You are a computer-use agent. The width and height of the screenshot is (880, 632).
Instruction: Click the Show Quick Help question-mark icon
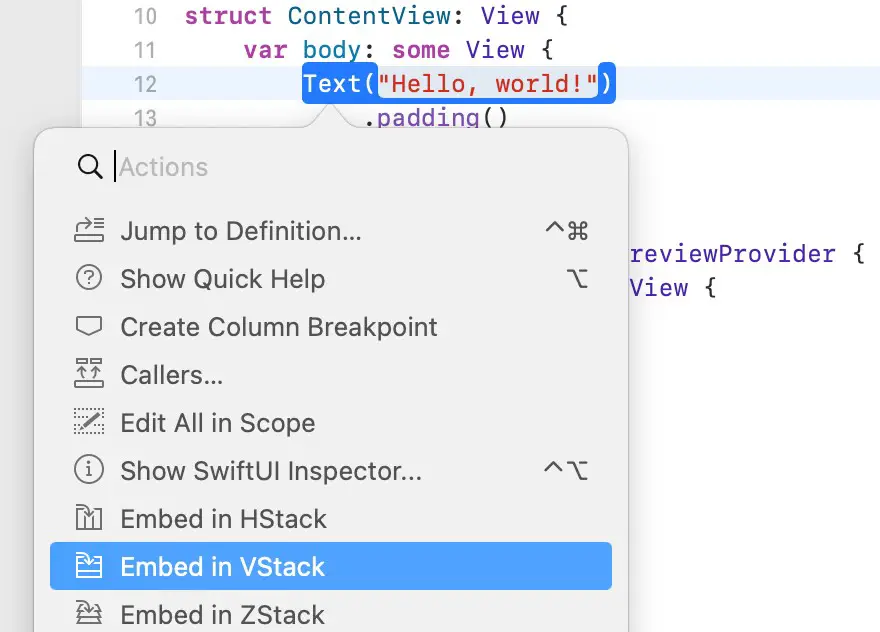(x=89, y=278)
